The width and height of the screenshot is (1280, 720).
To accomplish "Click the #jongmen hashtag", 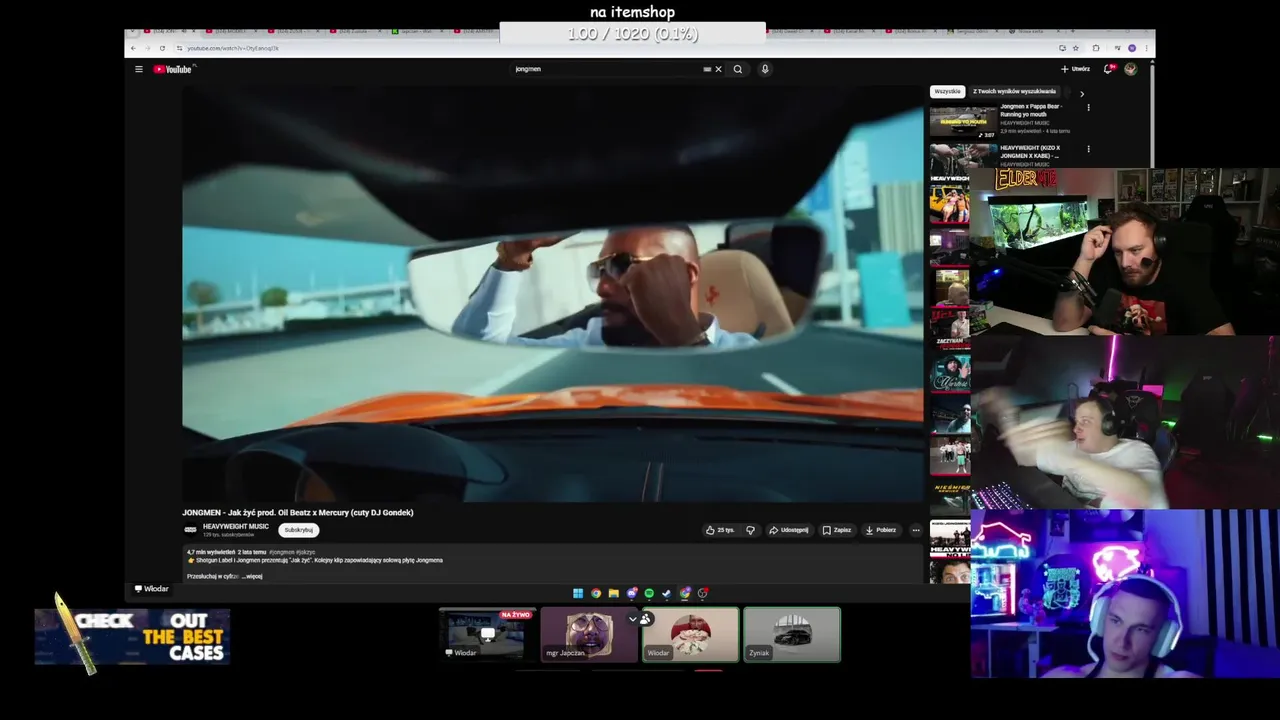I will coord(281,552).
